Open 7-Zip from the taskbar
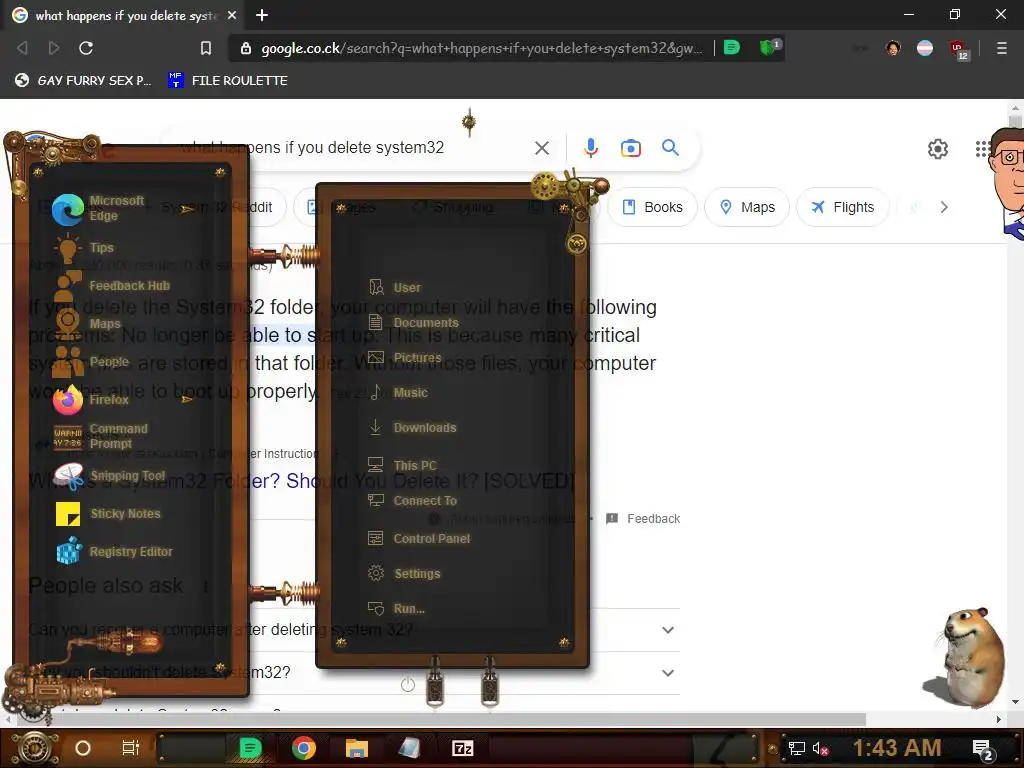This screenshot has height=768, width=1024. [462, 748]
